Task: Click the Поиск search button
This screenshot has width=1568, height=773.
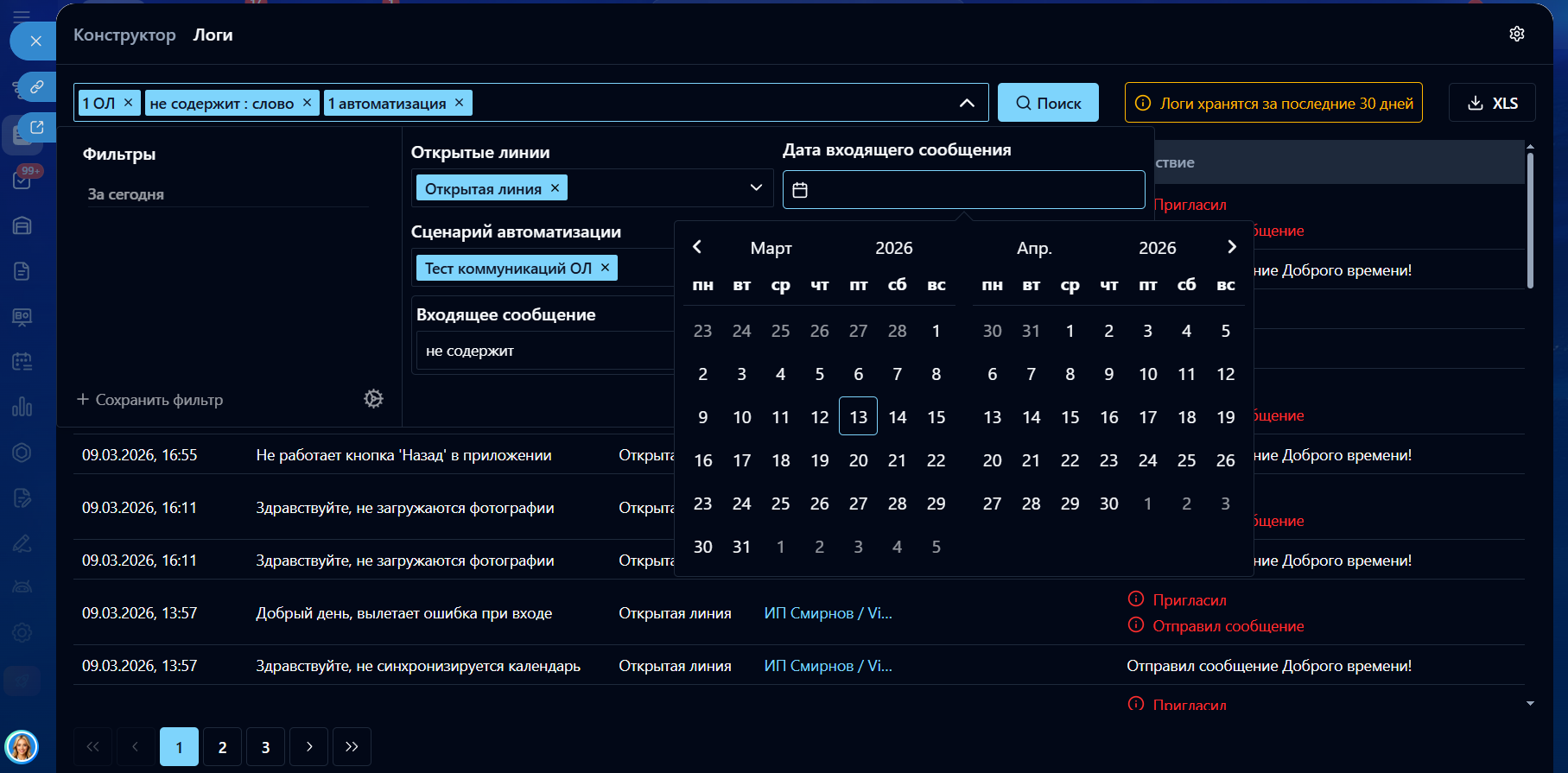Action: tap(1048, 103)
